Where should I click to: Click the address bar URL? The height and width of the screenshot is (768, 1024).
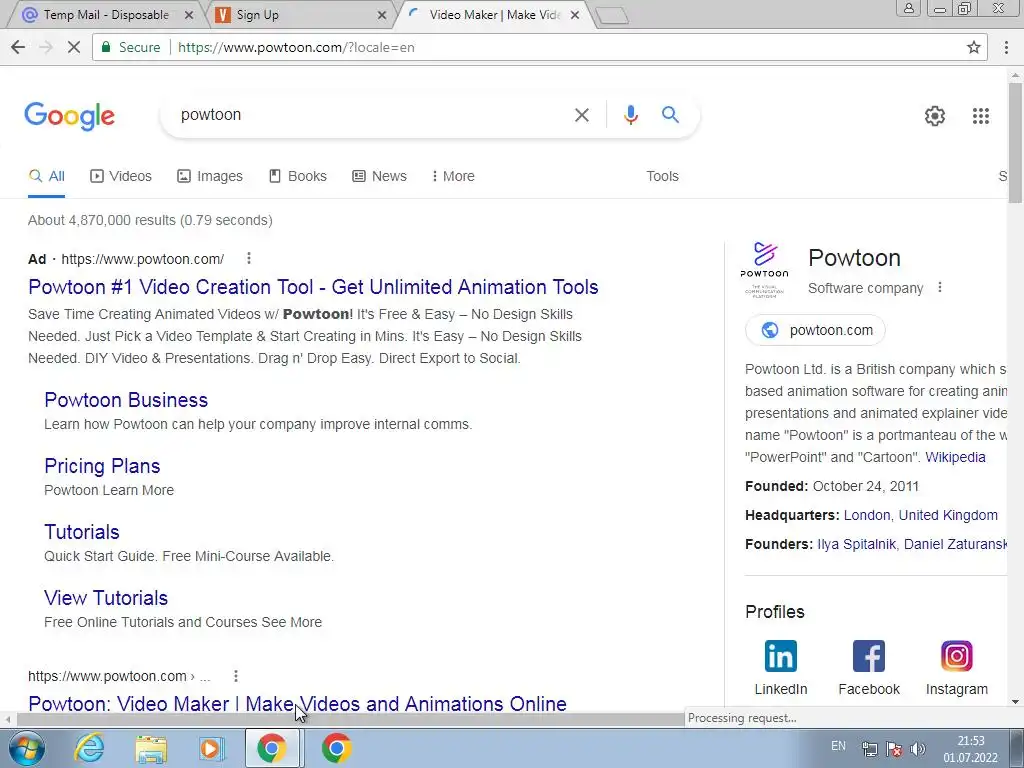(296, 47)
